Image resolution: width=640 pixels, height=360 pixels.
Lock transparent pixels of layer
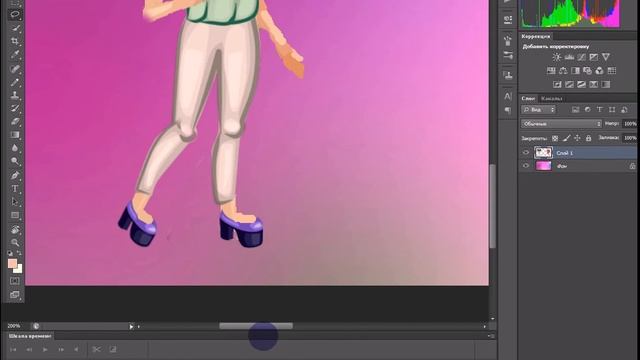pyautogui.click(x=555, y=138)
